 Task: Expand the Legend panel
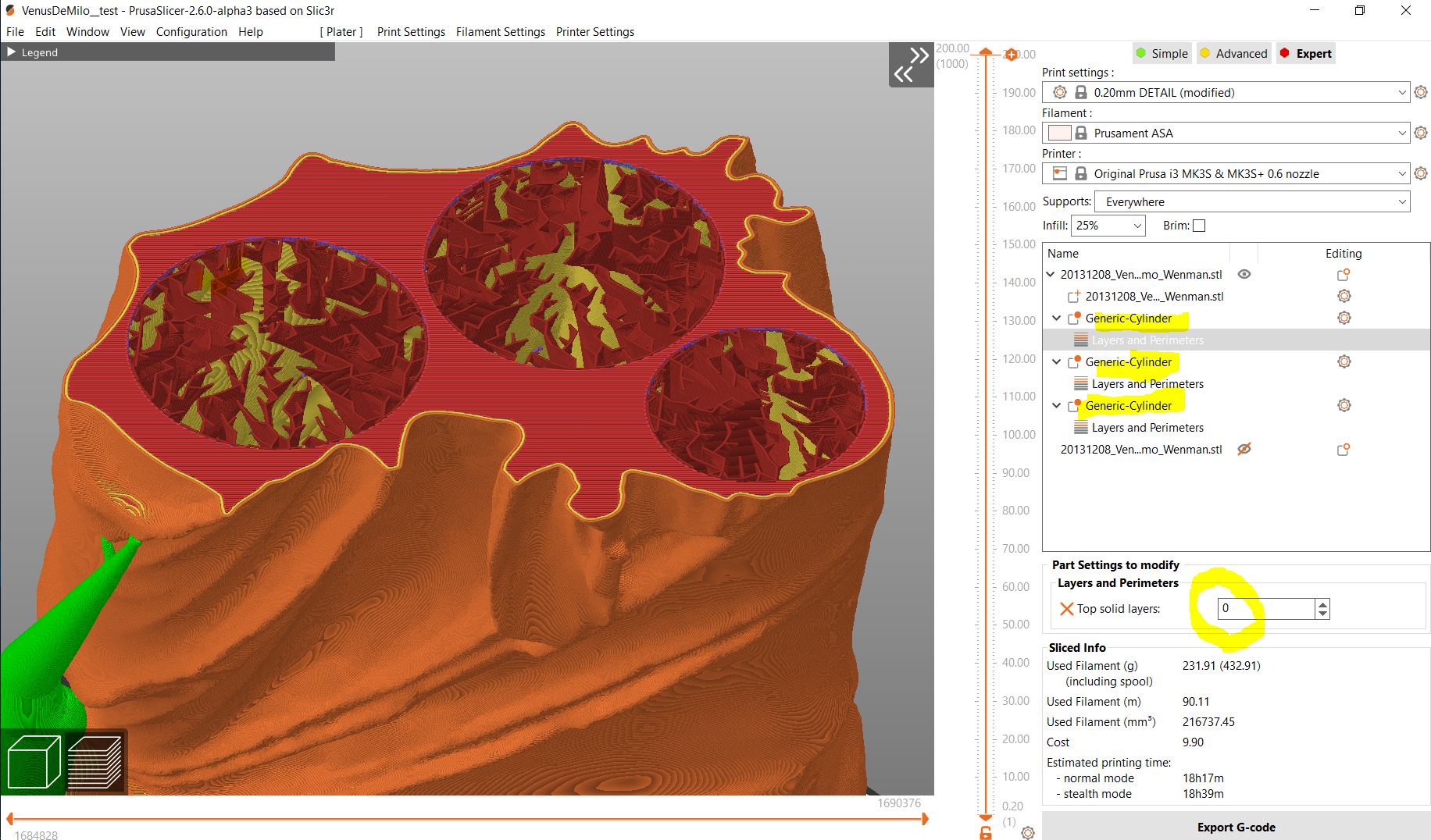pyautogui.click(x=11, y=52)
